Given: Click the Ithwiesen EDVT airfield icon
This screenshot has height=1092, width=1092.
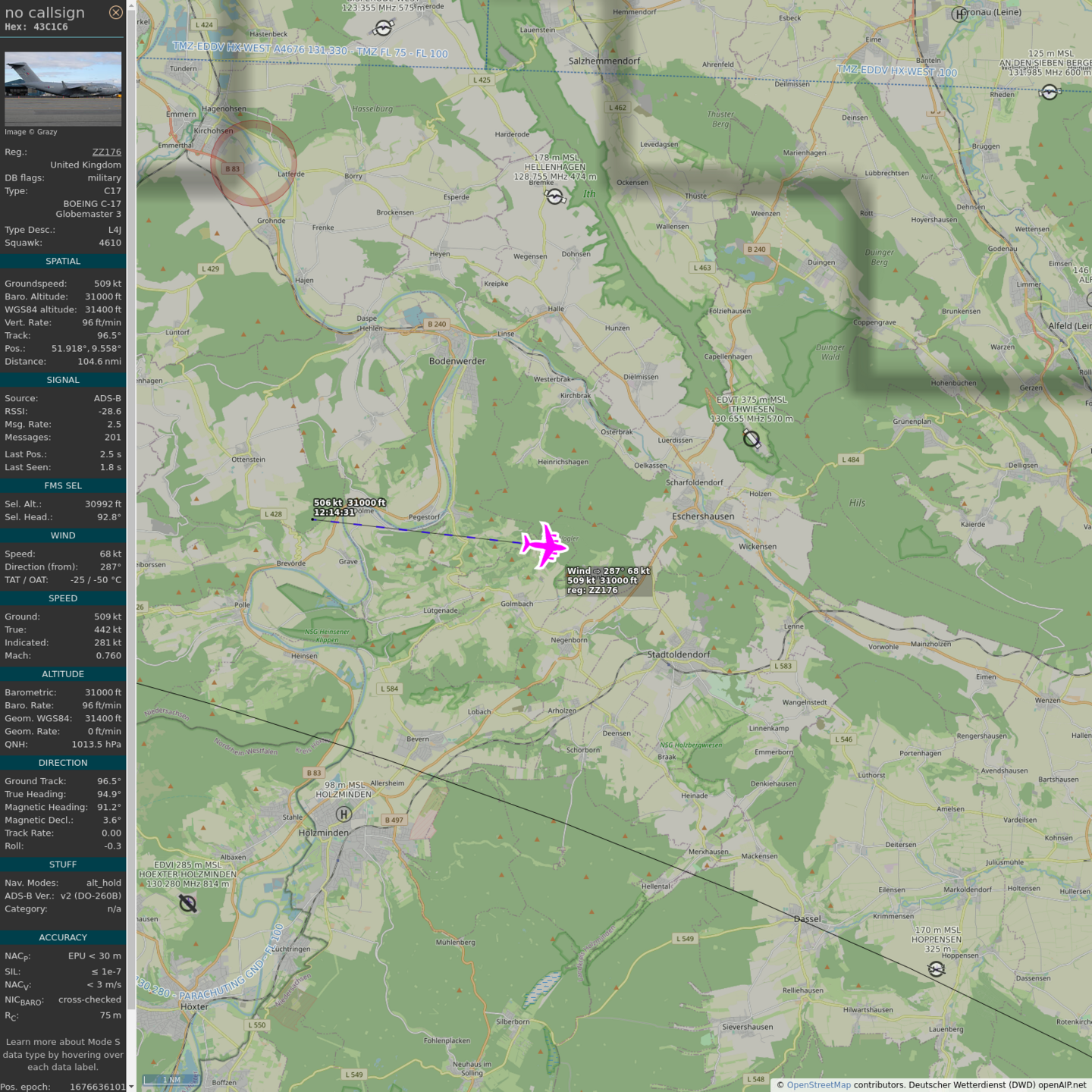Looking at the screenshot, I should (x=752, y=439).
